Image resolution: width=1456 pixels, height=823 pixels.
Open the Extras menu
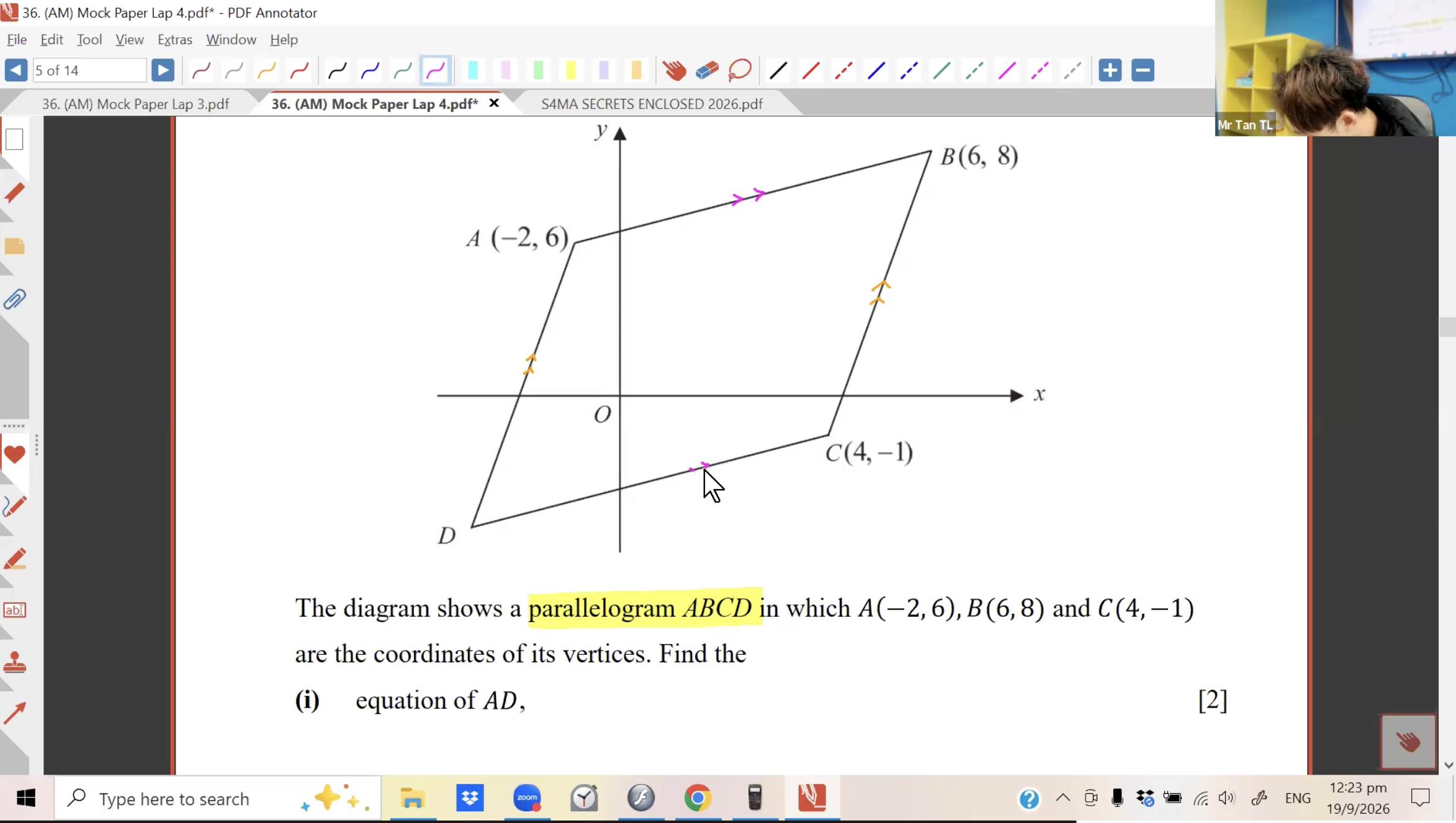point(174,39)
